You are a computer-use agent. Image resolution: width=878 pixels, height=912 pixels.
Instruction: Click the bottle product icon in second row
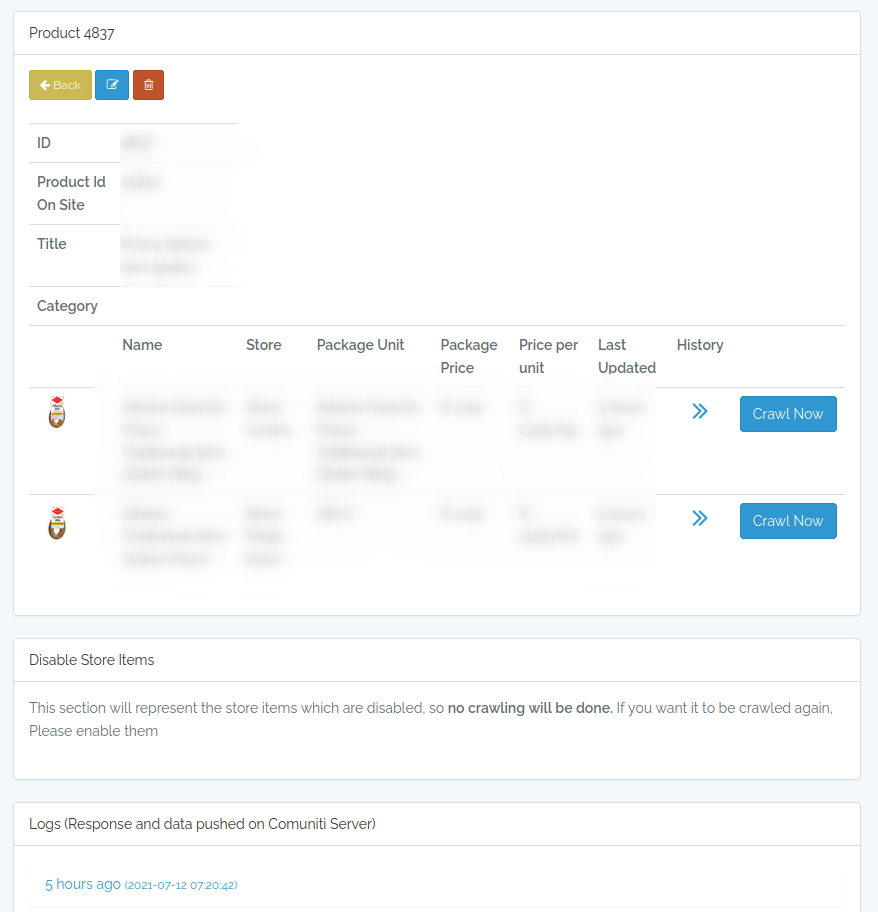tap(57, 524)
